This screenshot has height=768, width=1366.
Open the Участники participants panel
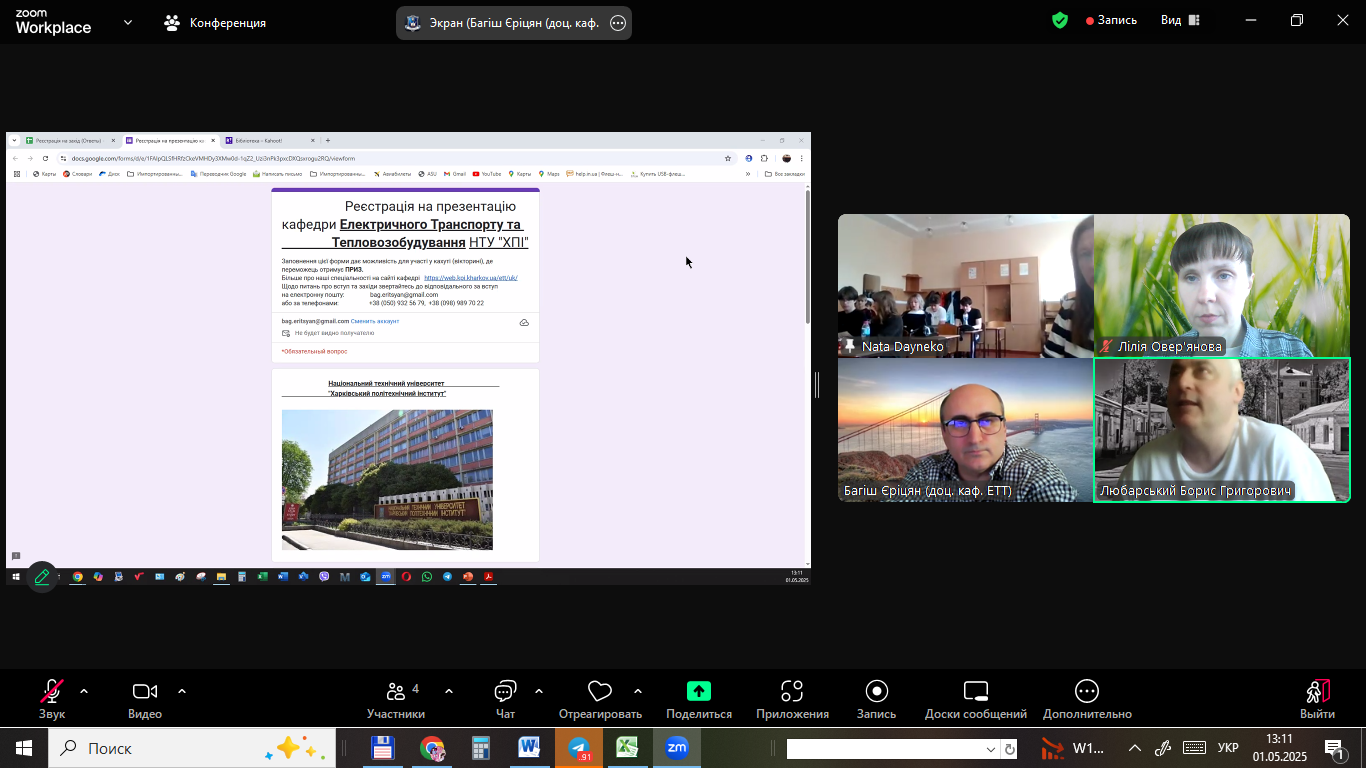(396, 692)
